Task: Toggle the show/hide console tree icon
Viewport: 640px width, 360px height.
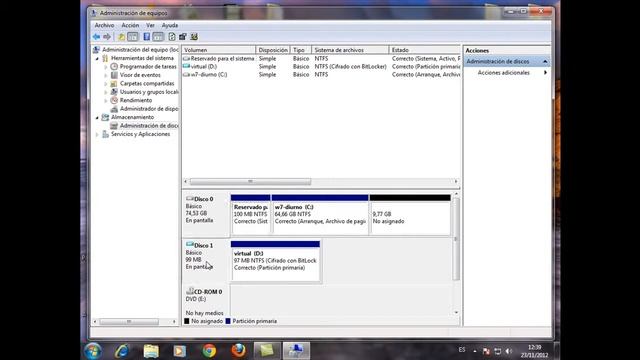Action: point(133,37)
